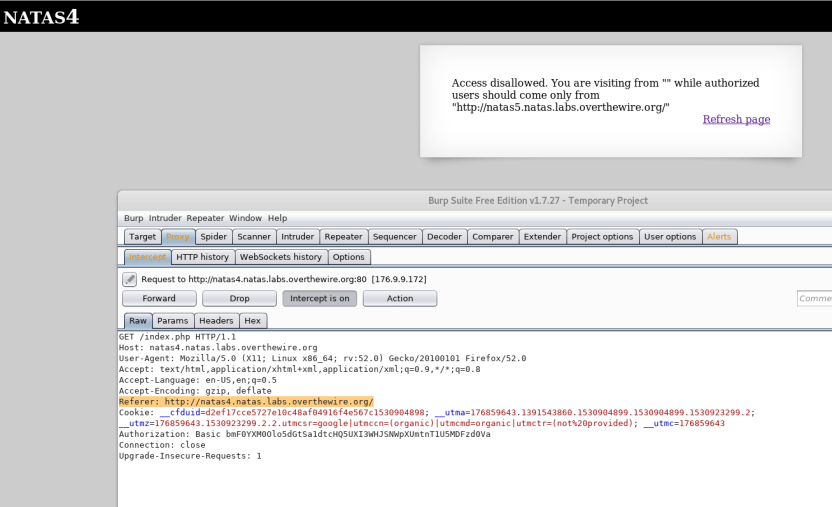This screenshot has height=507, width=832.
Task: Click the 'Refresh page' link
Action: pyautogui.click(x=736, y=119)
